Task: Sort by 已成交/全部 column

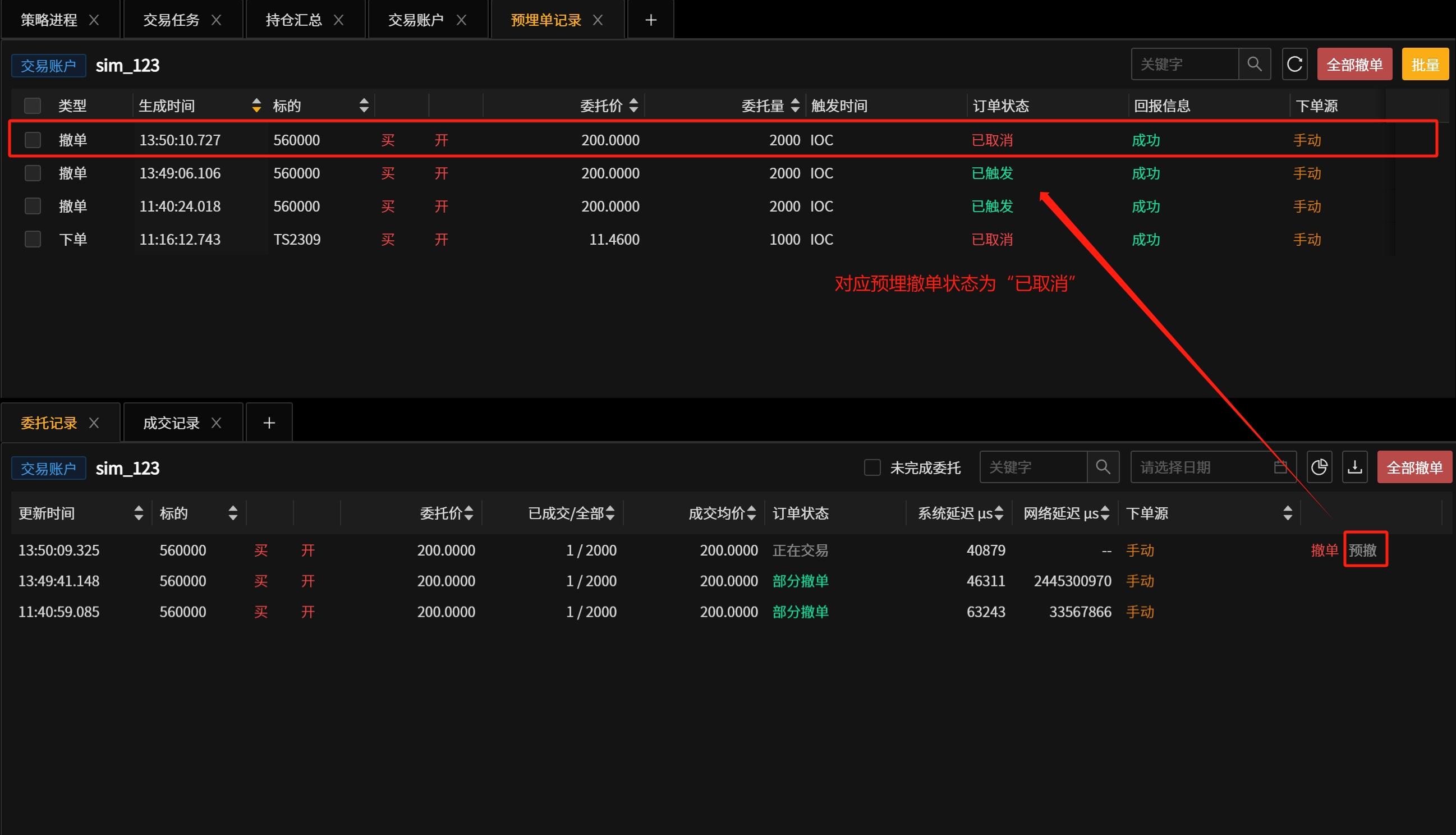Action: coord(610,513)
